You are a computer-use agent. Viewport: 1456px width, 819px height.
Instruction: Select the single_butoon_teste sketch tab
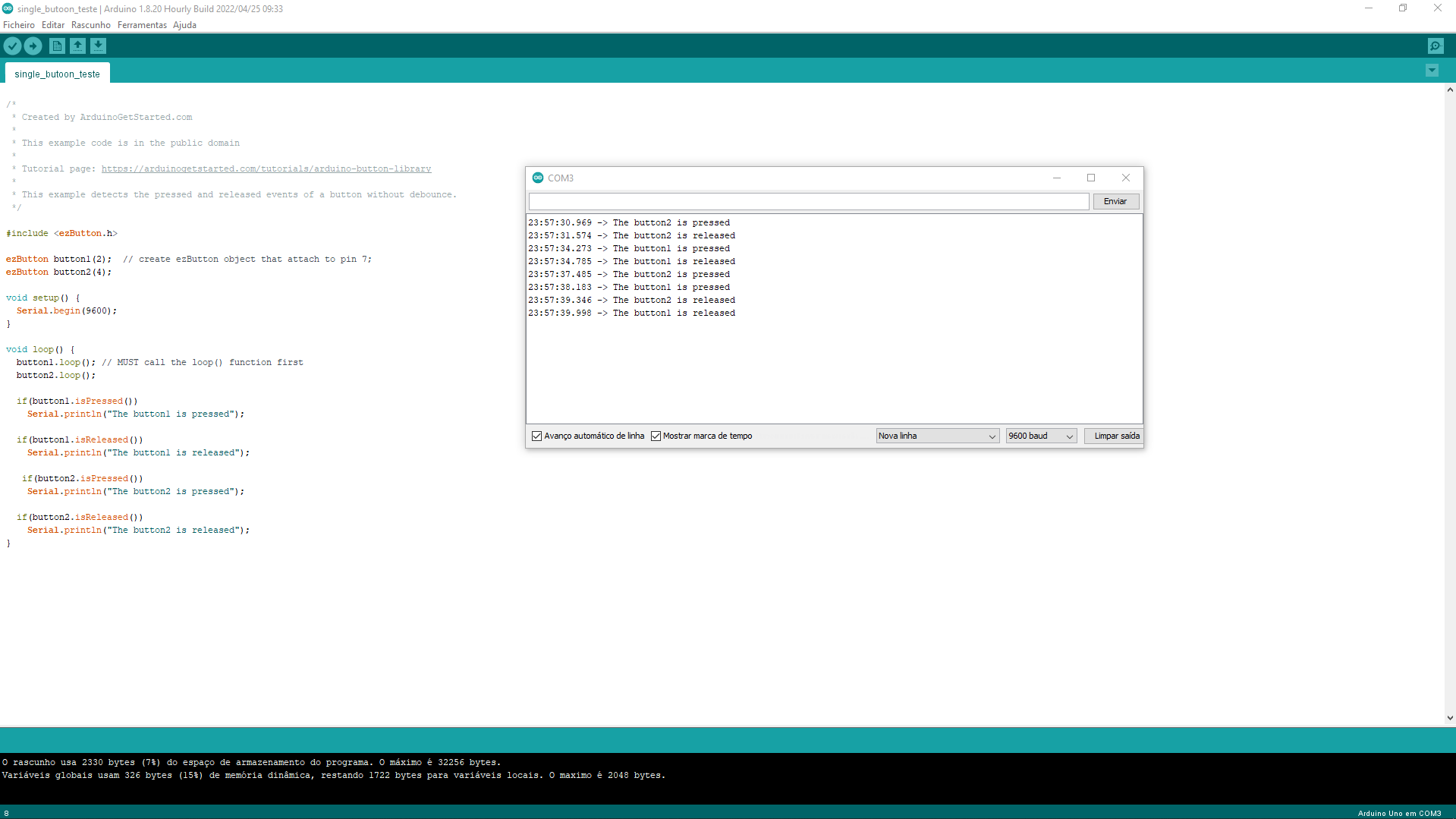pyautogui.click(x=58, y=74)
